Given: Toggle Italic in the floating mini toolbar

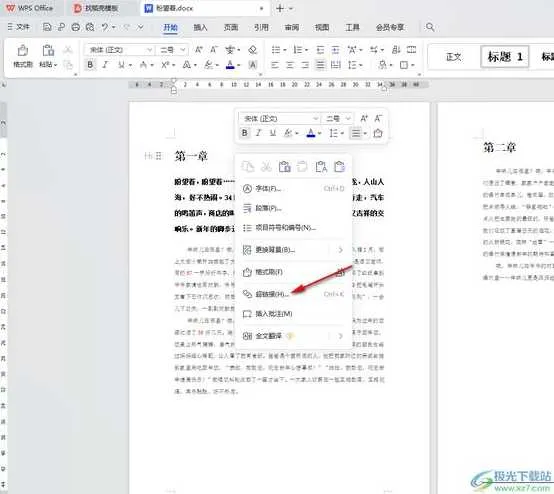Looking at the screenshot, I should (x=258, y=133).
